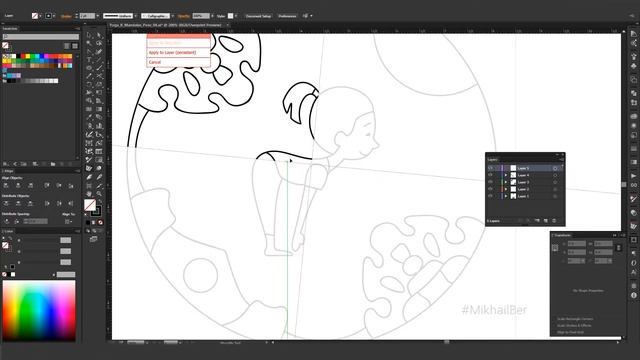
Task: Click Layer 5 target circle
Action: click(x=555, y=168)
